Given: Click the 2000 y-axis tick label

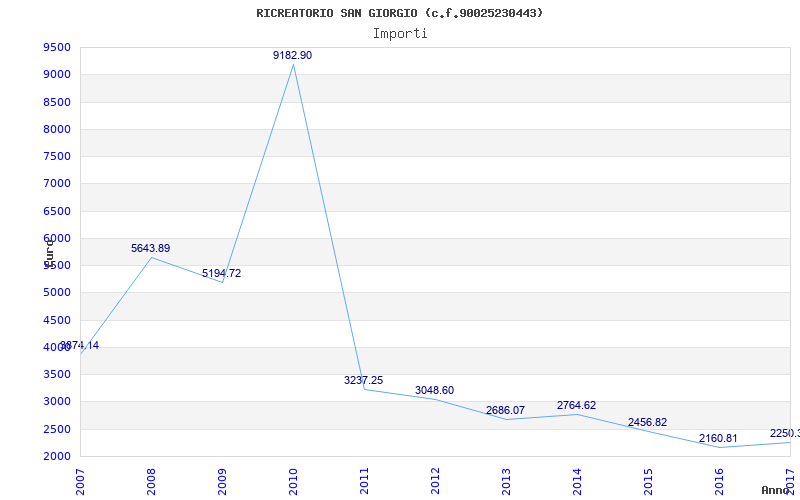Looking at the screenshot, I should [57, 456].
